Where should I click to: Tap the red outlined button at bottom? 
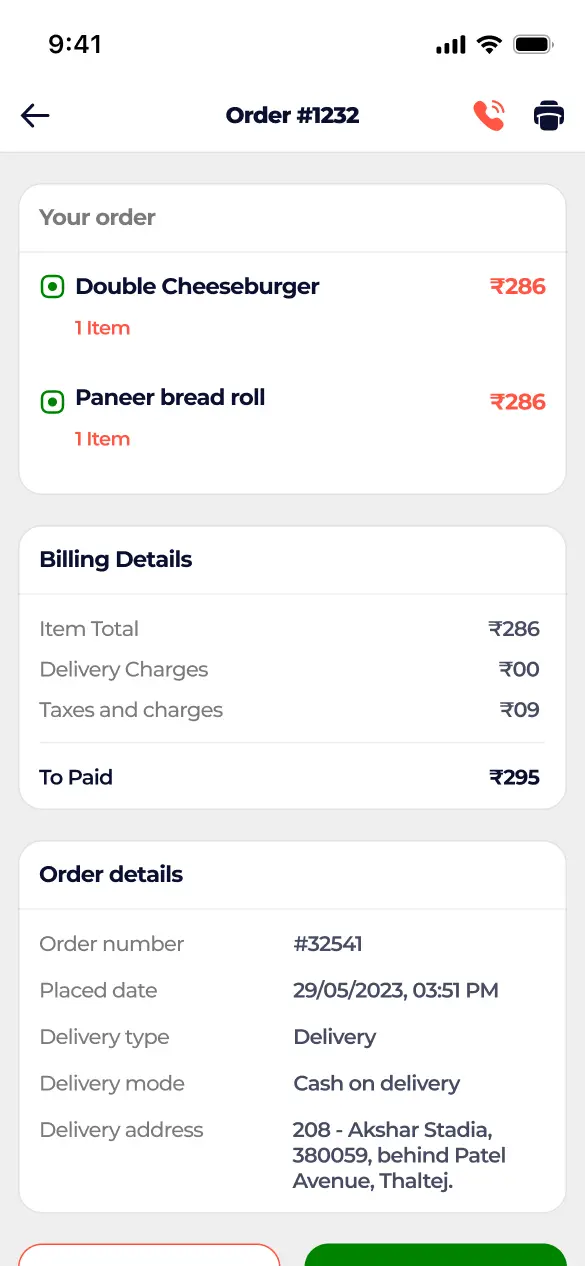pyautogui.click(x=149, y=1255)
